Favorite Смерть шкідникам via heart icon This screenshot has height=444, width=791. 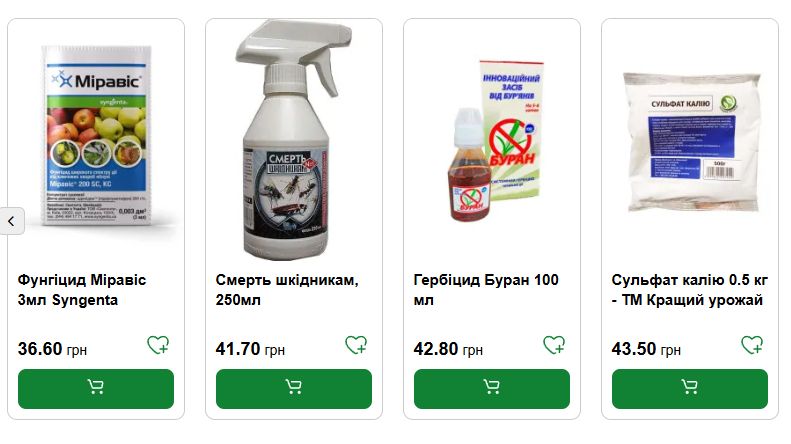[356, 345]
